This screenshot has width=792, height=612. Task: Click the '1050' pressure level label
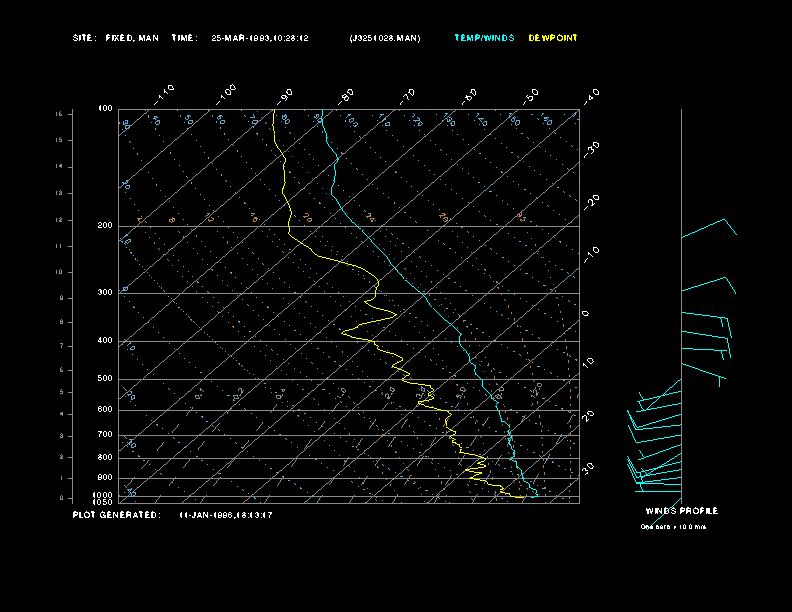click(x=103, y=502)
